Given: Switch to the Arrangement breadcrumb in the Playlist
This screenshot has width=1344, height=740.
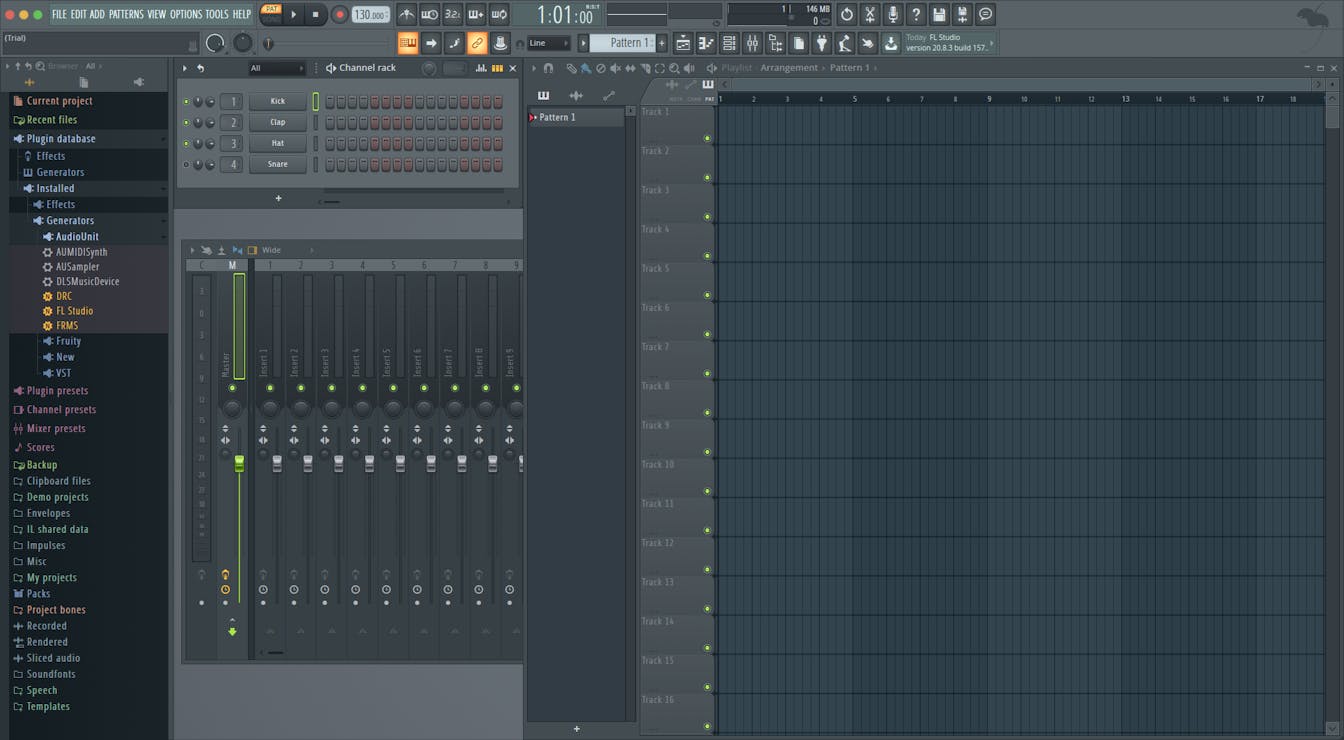Looking at the screenshot, I should [x=790, y=67].
